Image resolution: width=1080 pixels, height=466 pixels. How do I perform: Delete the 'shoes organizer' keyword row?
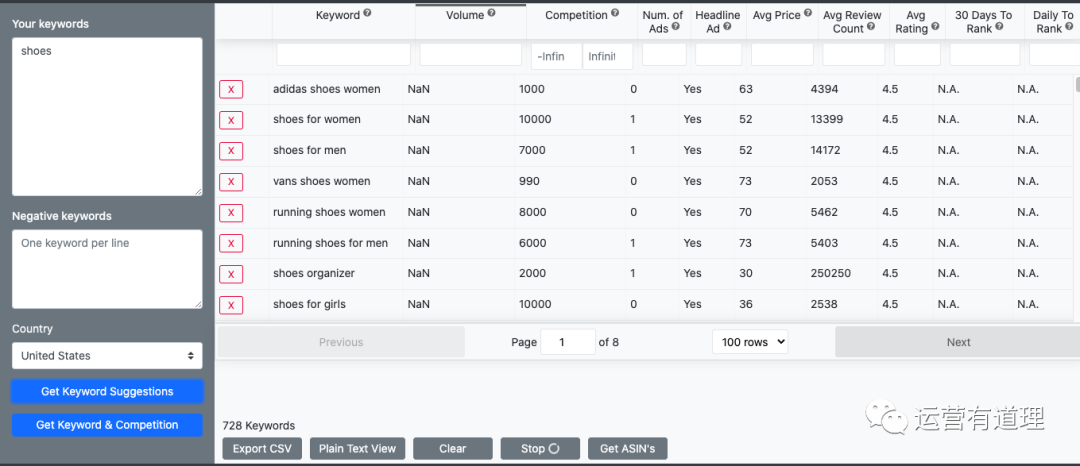[x=231, y=275]
